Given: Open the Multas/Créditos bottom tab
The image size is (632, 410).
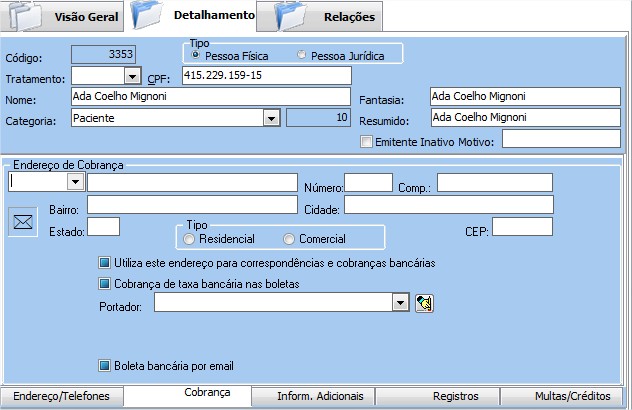Looking at the screenshot, I should point(567,396).
